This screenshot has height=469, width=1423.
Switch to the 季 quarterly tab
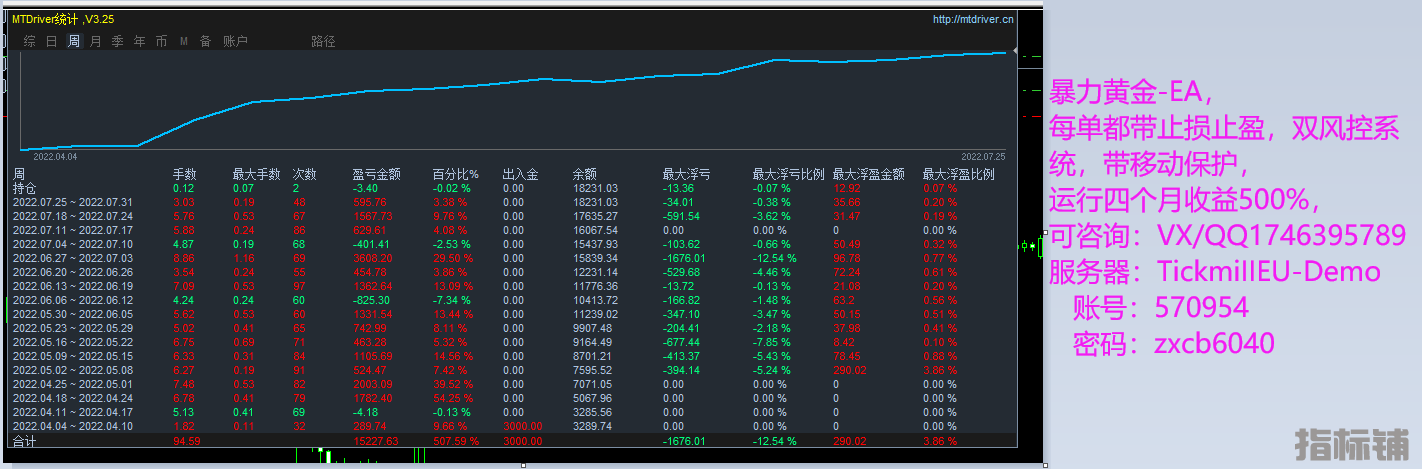coord(117,41)
